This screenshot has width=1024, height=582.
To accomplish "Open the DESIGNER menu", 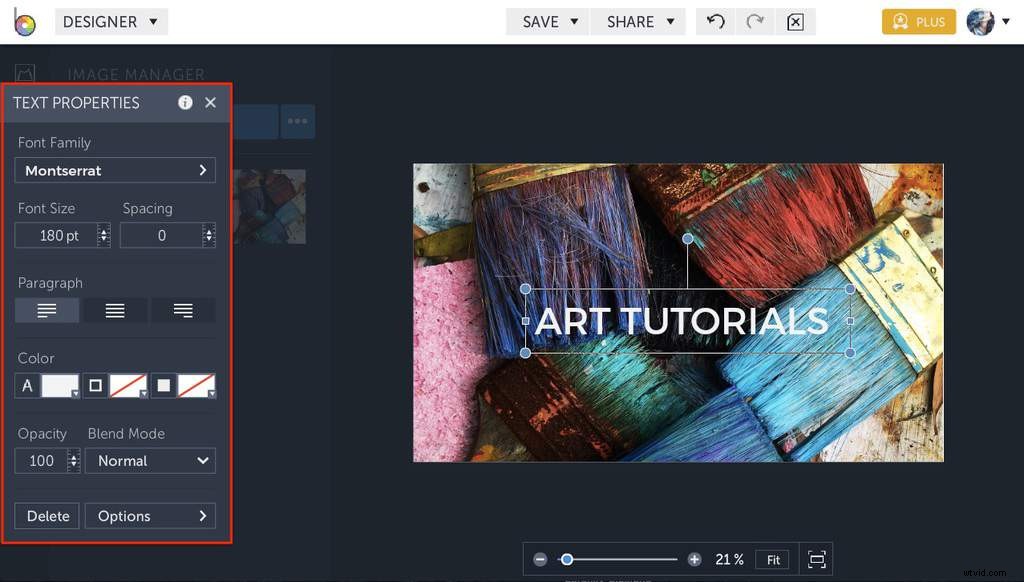I will coord(111,21).
